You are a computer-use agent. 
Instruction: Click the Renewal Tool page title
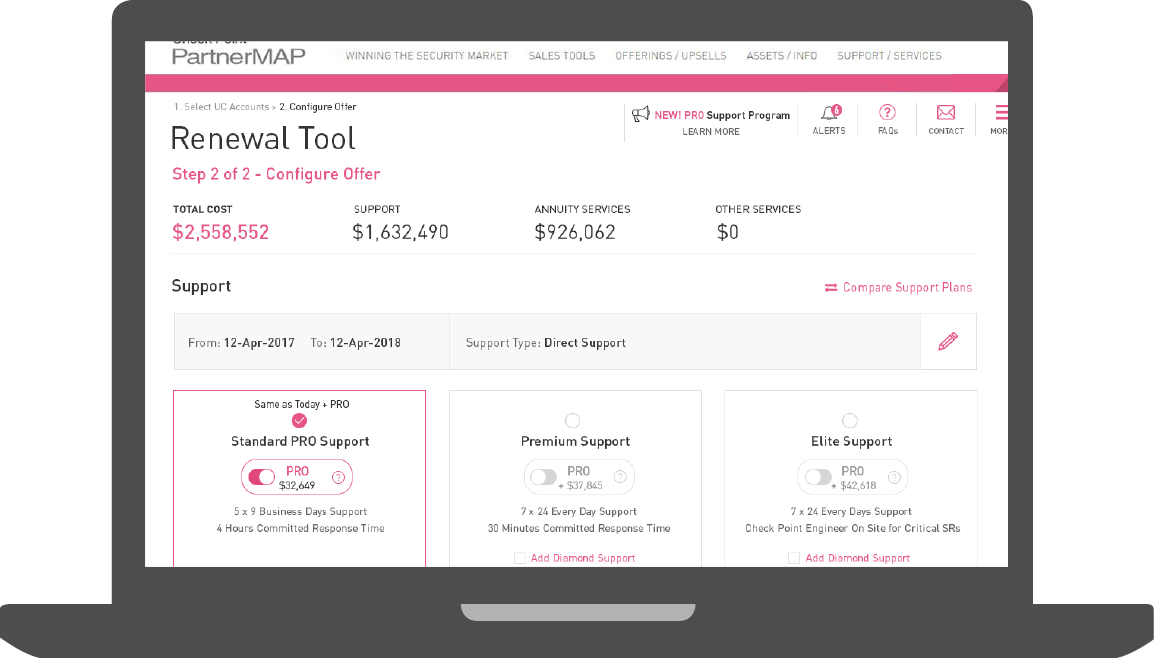(263, 138)
